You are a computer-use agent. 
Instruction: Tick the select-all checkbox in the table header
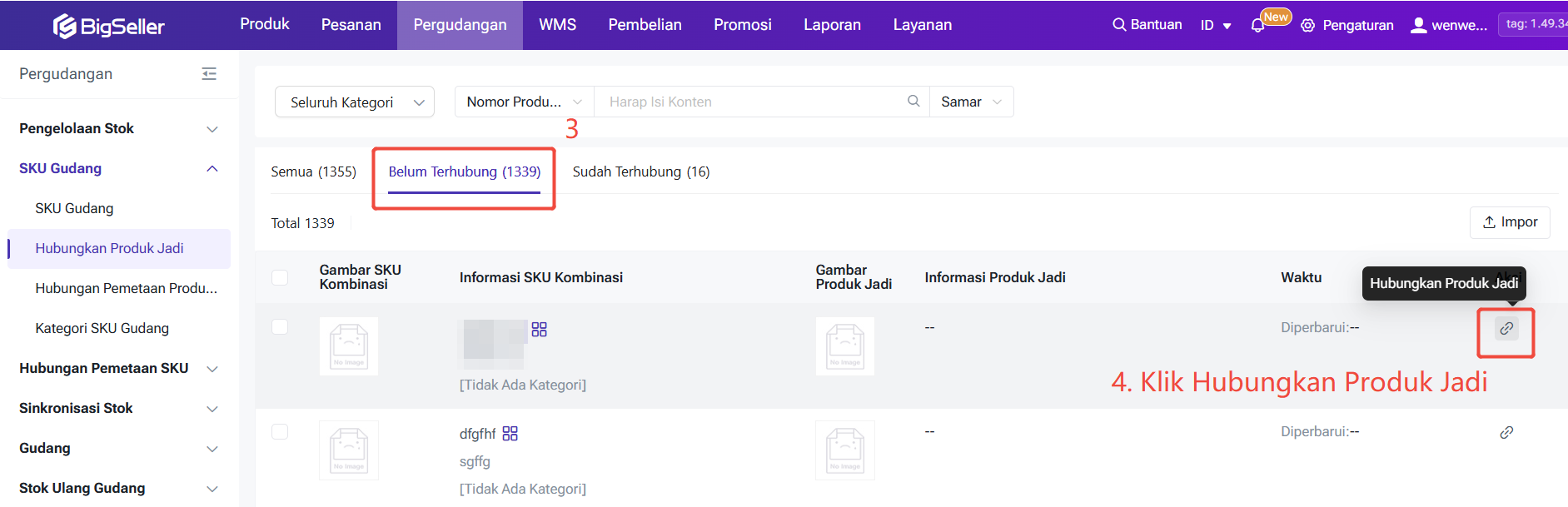pyautogui.click(x=280, y=277)
